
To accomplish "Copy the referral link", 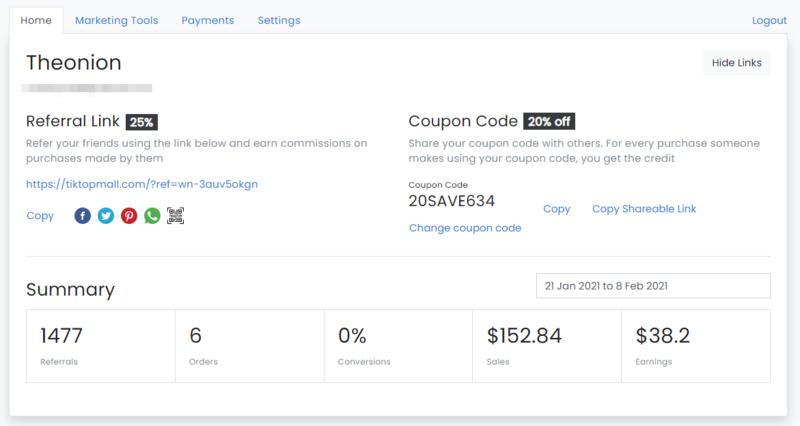I will 40,215.
